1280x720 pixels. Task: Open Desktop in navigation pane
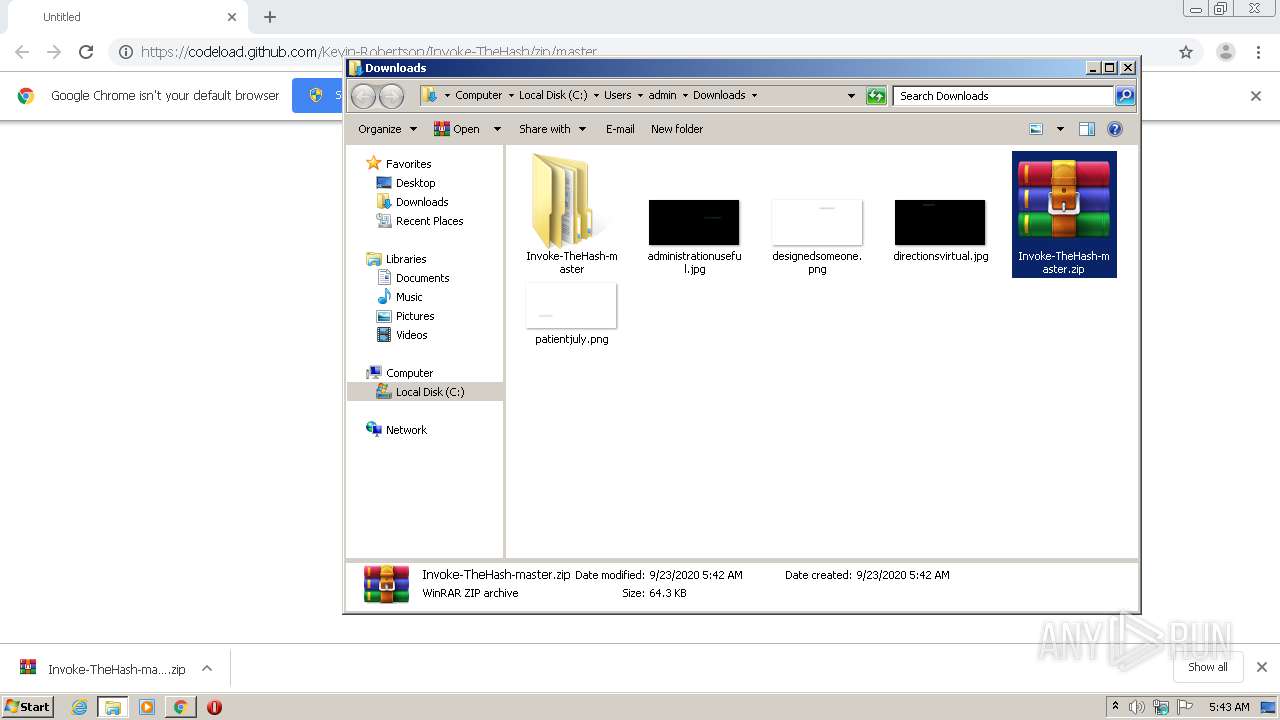pos(415,183)
